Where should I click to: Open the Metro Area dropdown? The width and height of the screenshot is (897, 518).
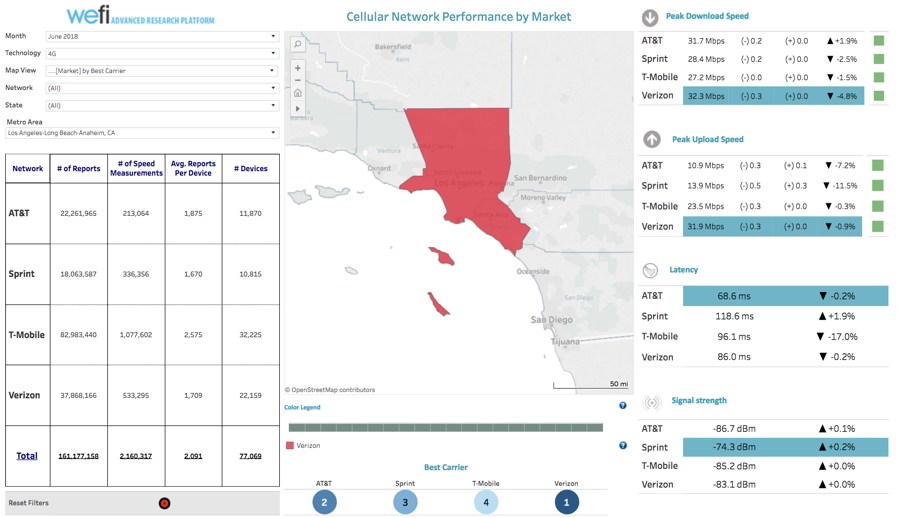tap(142, 133)
